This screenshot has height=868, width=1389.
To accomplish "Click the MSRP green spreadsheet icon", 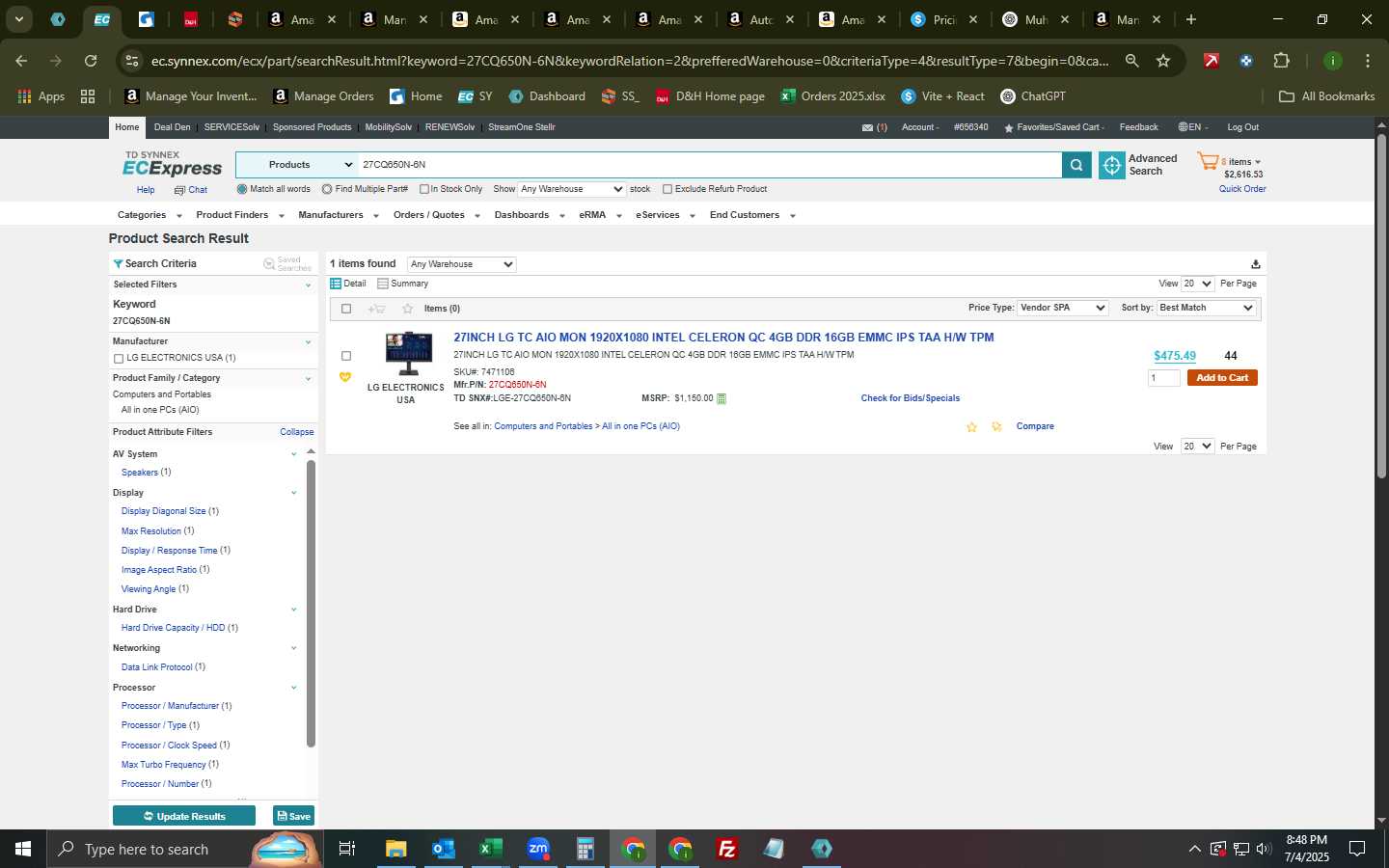I will coord(722,398).
